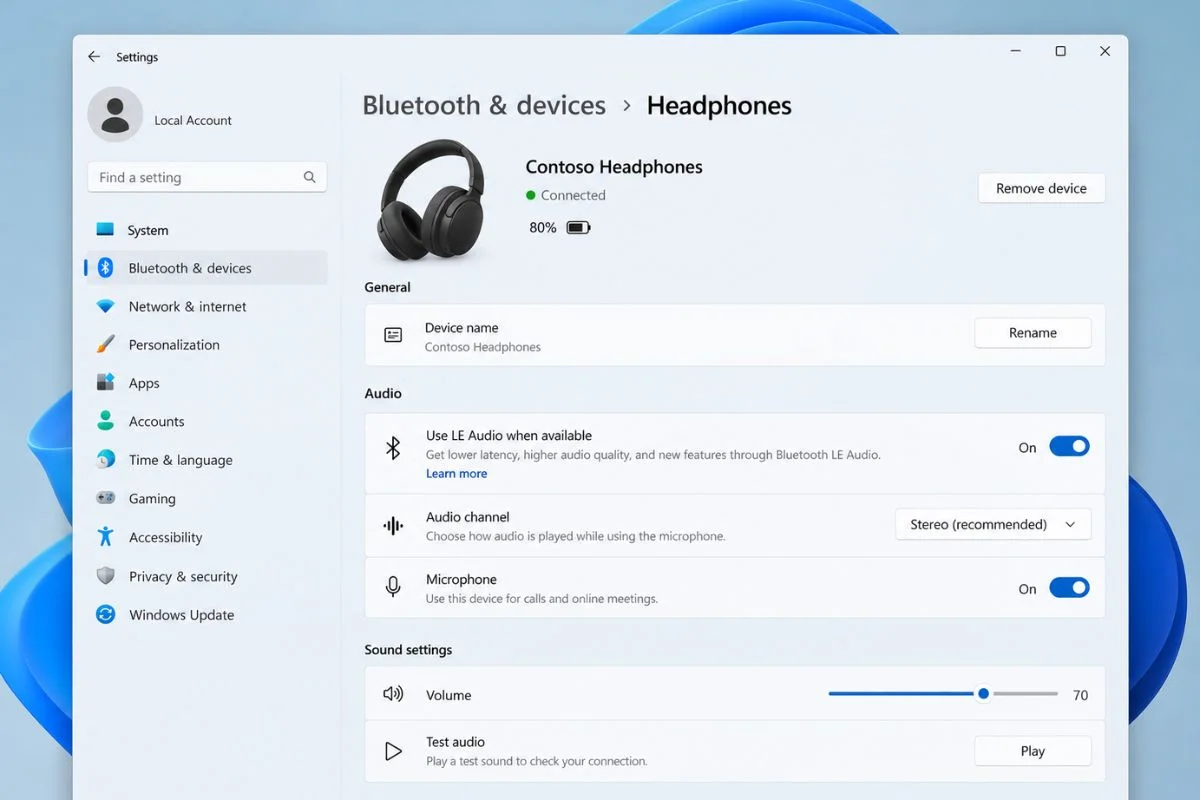Click the headphones product image
Viewport: 1200px width, 800px height.
tap(431, 199)
